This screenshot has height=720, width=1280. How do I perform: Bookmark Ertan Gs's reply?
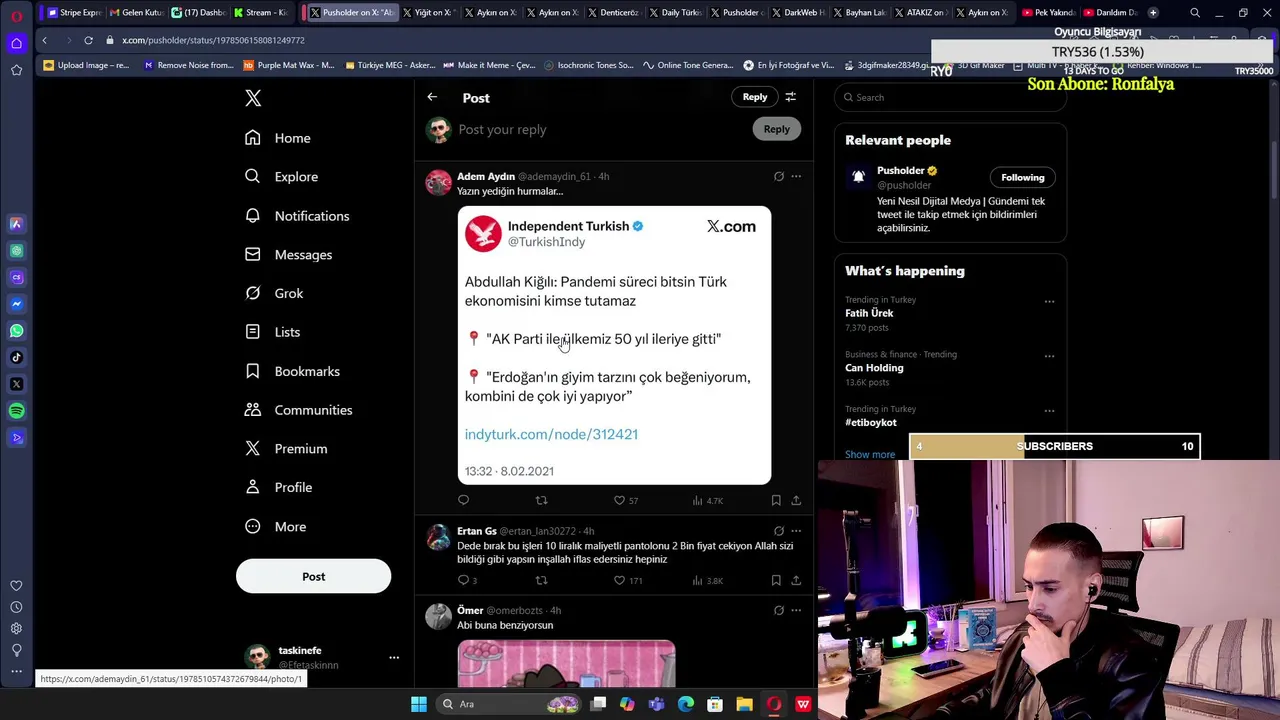(776, 580)
